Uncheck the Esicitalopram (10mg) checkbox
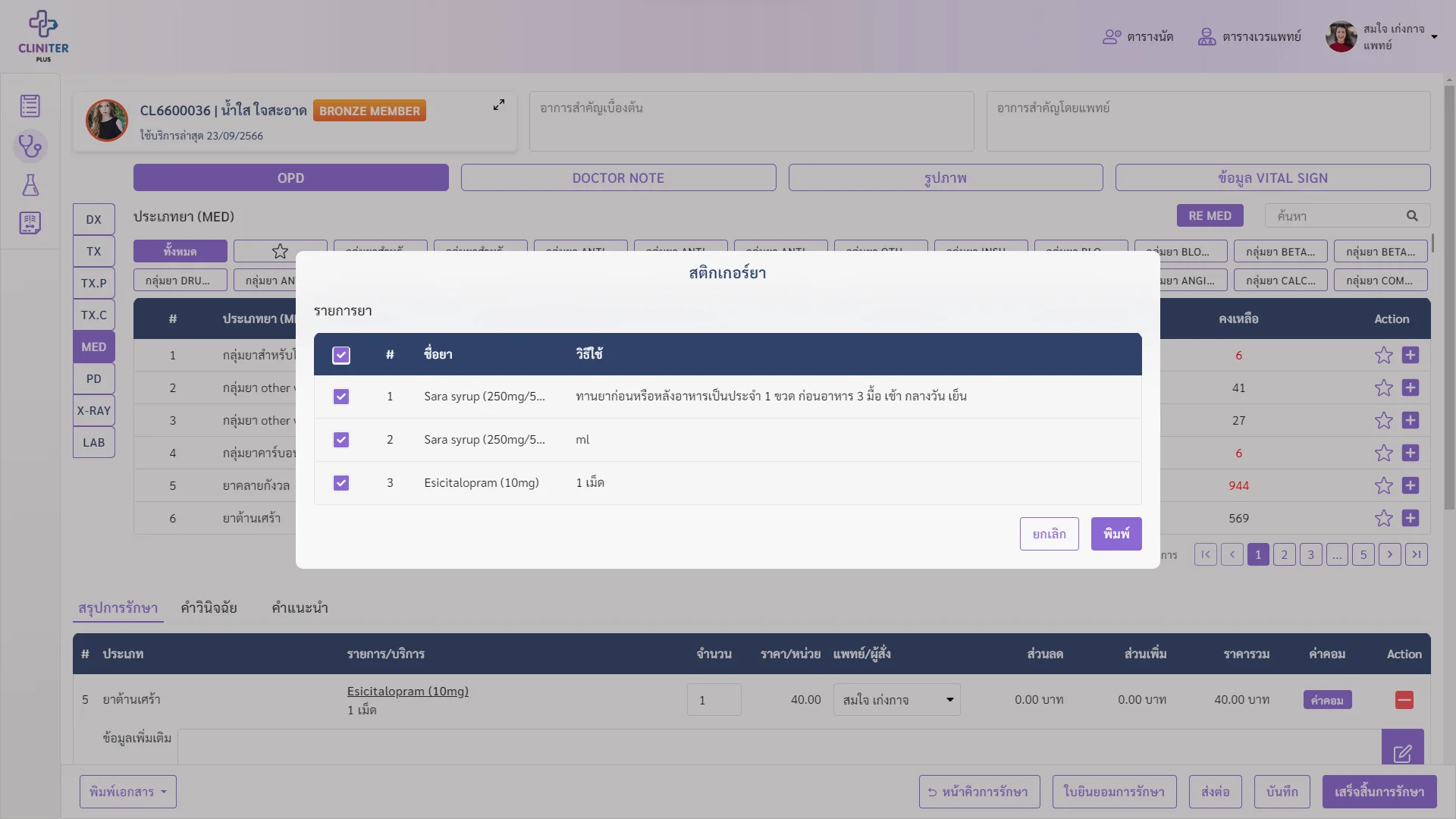Viewport: 1456px width, 819px height. (x=341, y=483)
